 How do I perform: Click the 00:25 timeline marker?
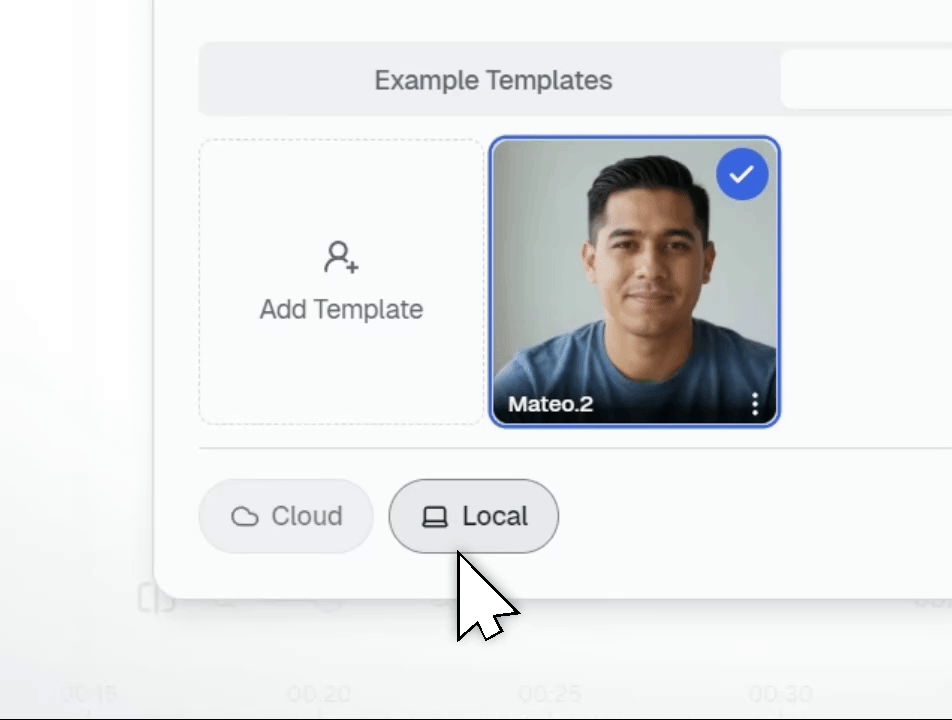pos(549,694)
